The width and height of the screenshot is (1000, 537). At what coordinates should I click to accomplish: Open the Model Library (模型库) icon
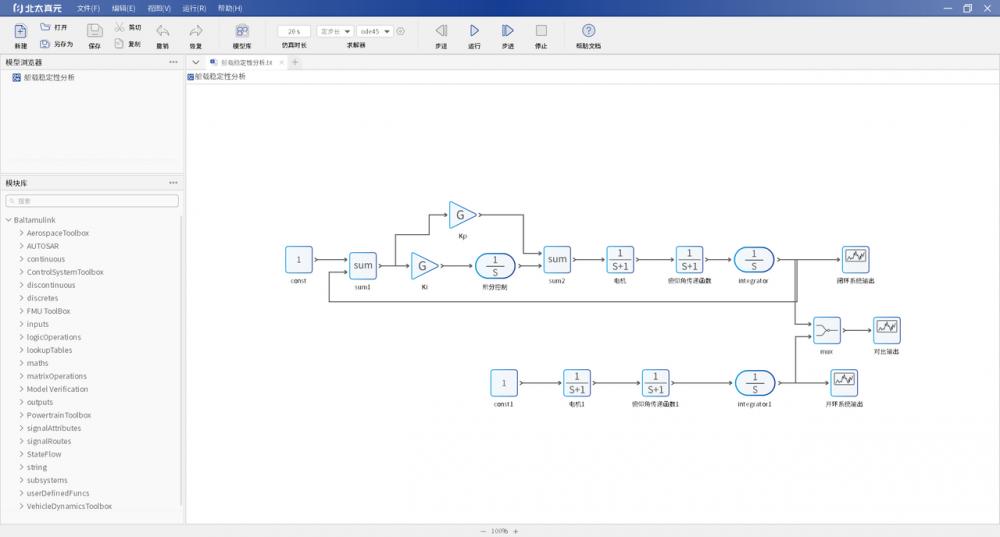click(x=242, y=32)
